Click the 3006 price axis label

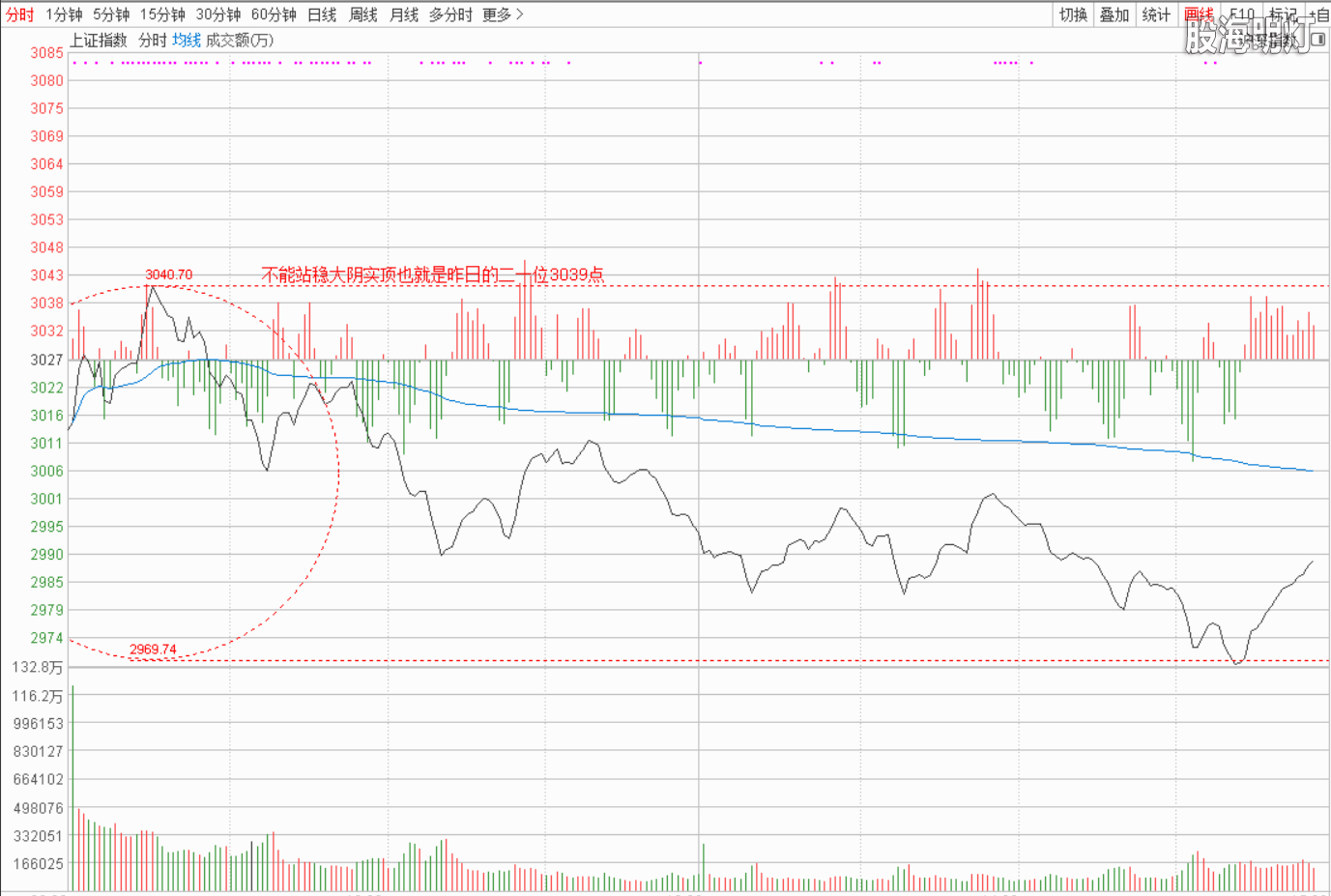click(x=46, y=471)
